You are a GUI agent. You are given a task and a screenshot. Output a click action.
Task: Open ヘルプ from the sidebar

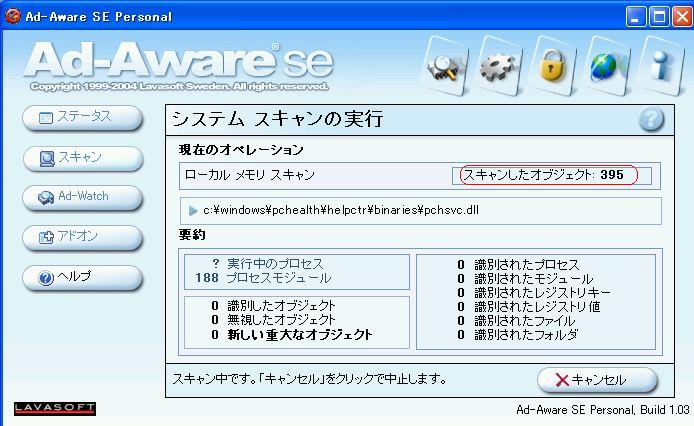[x=83, y=277]
